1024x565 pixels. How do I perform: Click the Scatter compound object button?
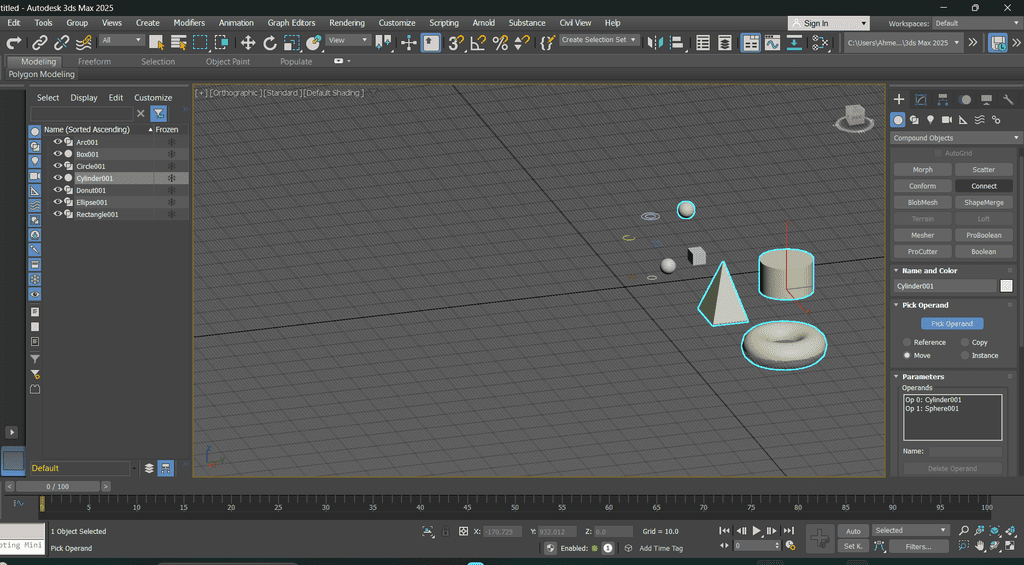tap(984, 169)
